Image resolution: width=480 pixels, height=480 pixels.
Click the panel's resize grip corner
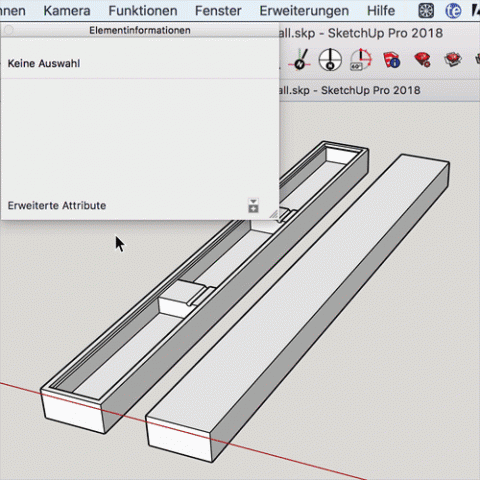[274, 214]
